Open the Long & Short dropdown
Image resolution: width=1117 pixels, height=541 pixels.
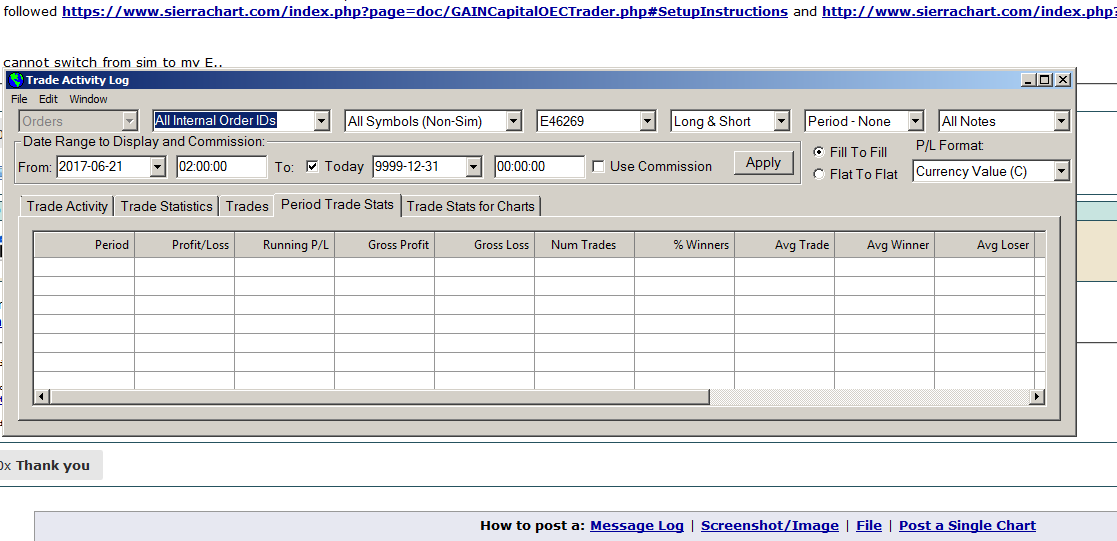(x=781, y=121)
